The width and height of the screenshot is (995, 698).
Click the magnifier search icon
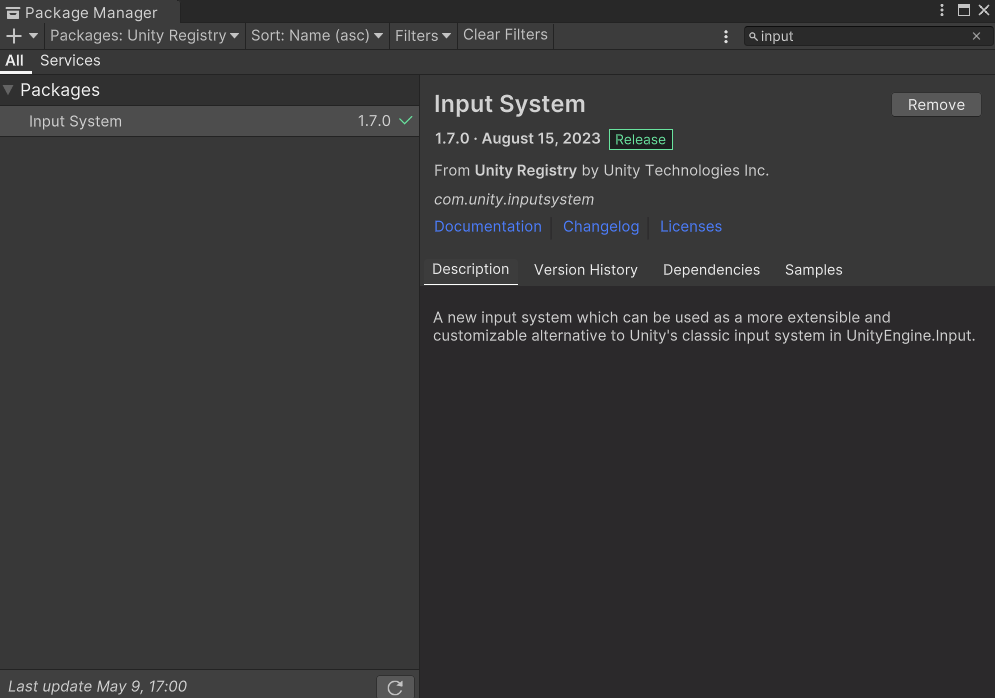click(x=753, y=36)
